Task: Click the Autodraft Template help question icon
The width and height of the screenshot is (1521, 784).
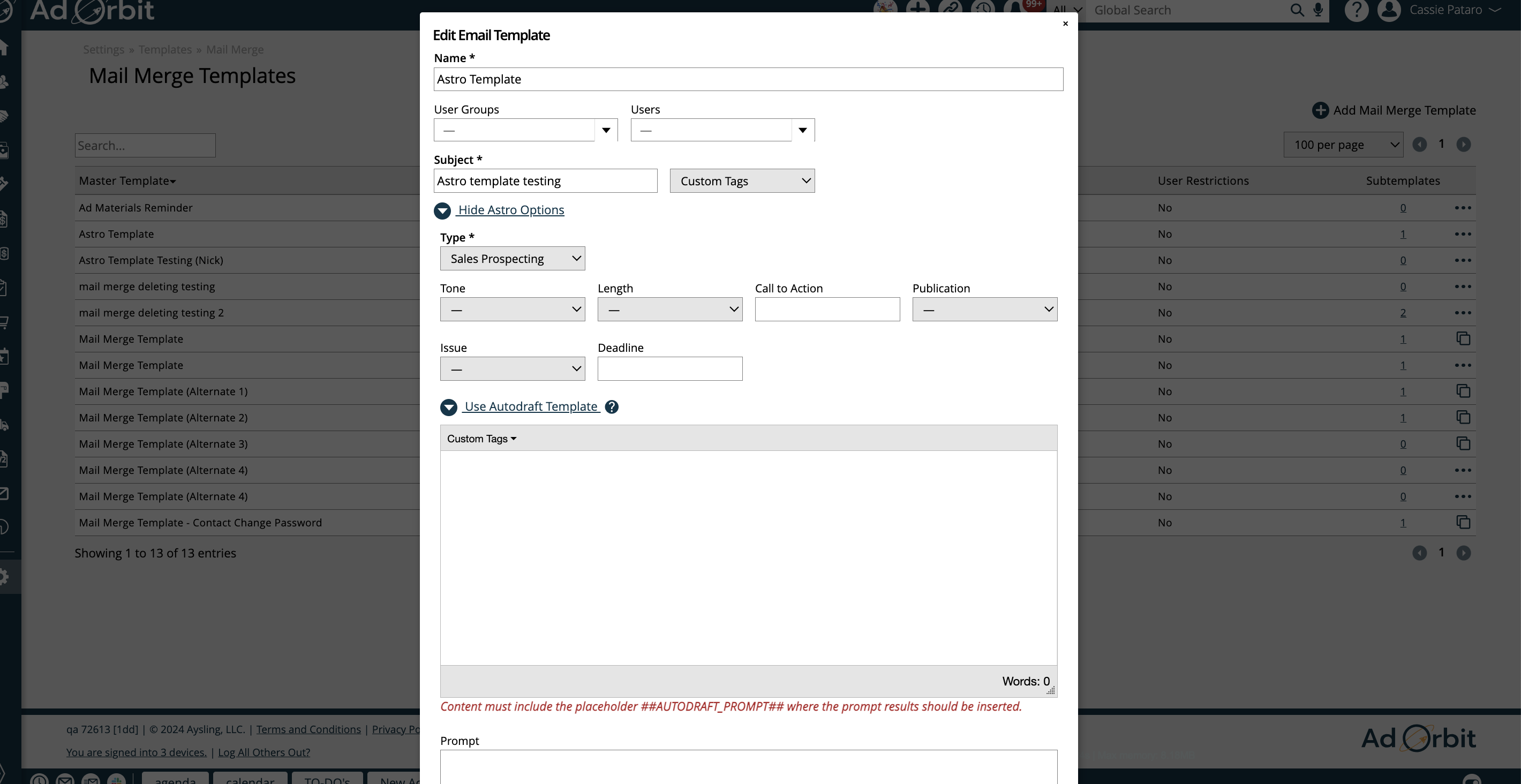Action: tap(612, 407)
